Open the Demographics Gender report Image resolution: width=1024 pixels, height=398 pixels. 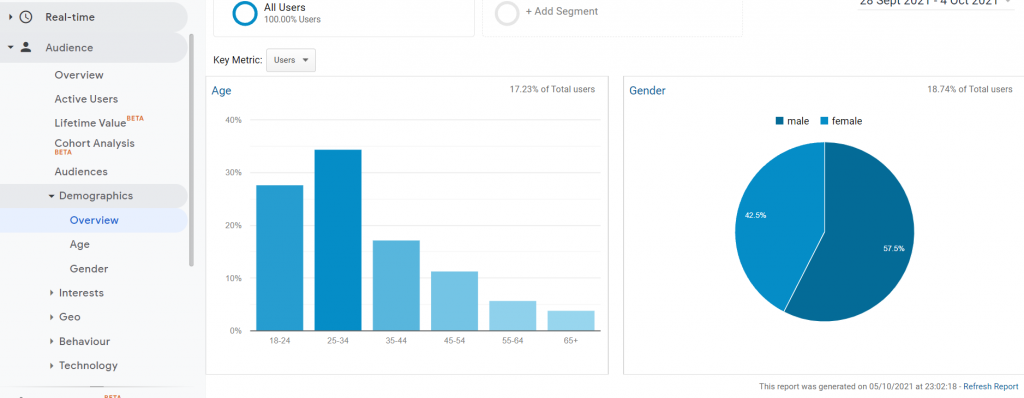[89, 269]
